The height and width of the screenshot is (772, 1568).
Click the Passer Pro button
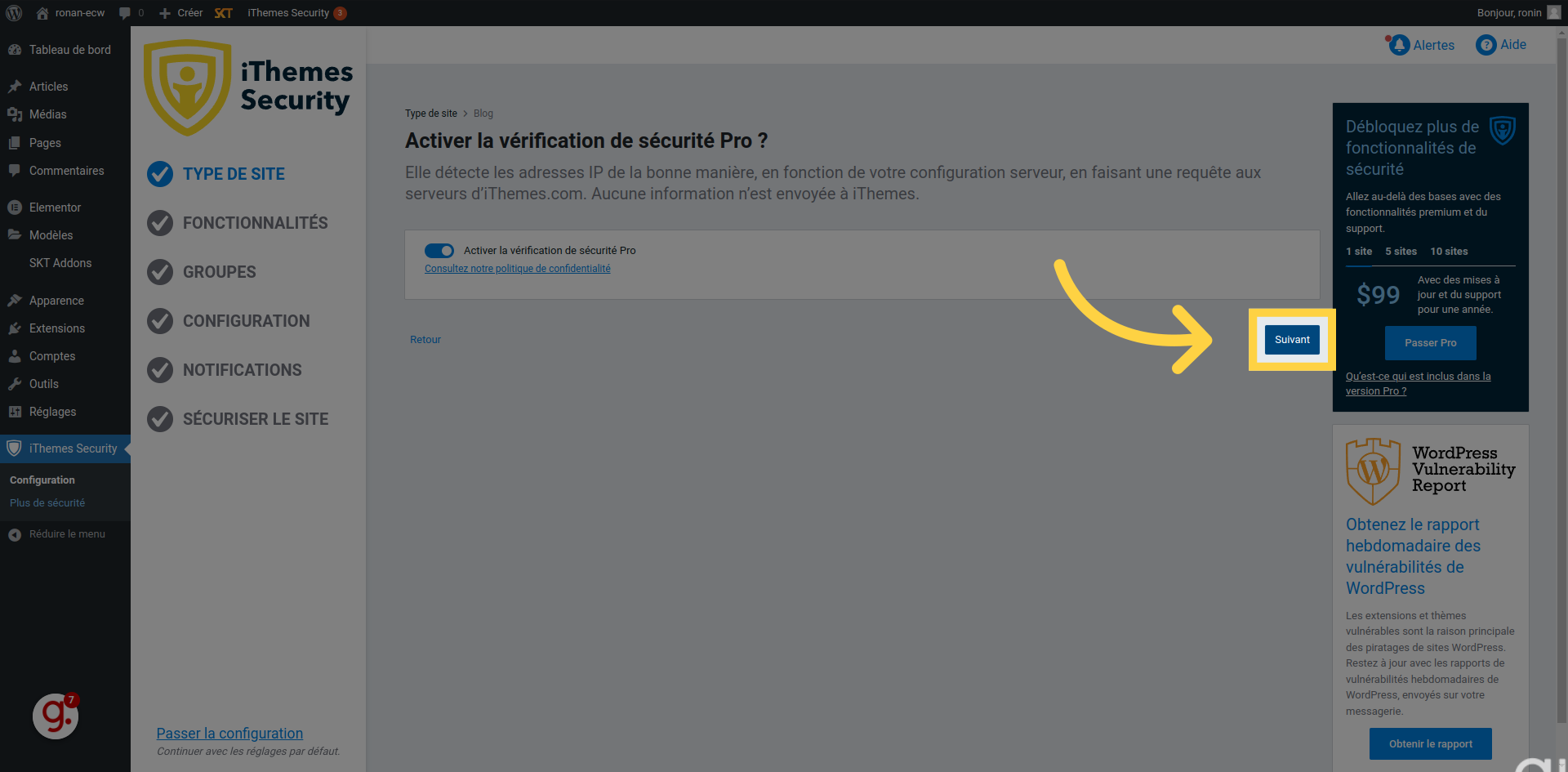1431,343
